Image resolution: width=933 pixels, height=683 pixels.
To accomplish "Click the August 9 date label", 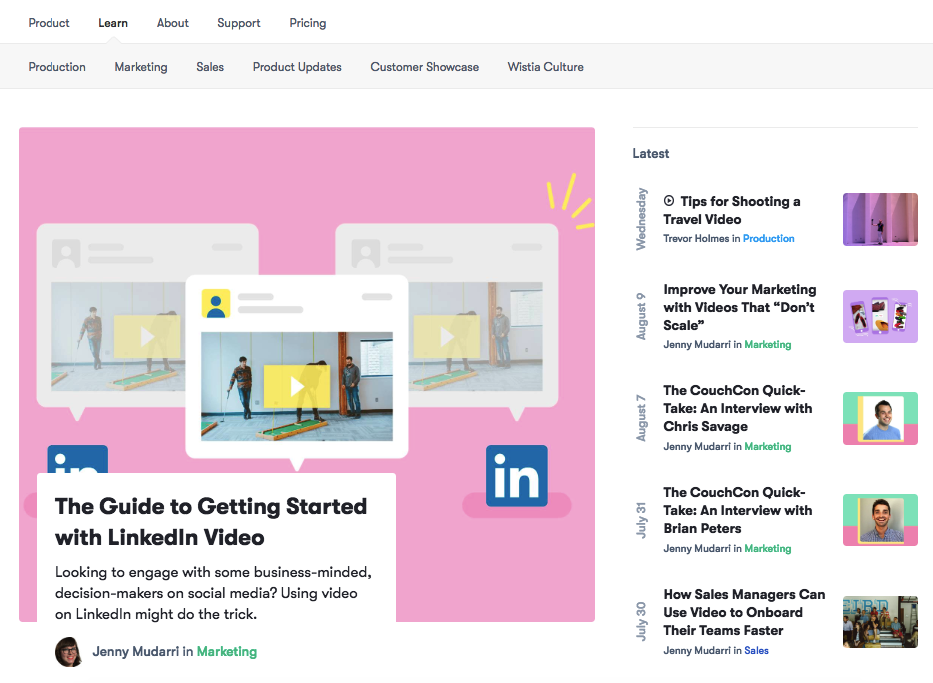I will pos(641,317).
